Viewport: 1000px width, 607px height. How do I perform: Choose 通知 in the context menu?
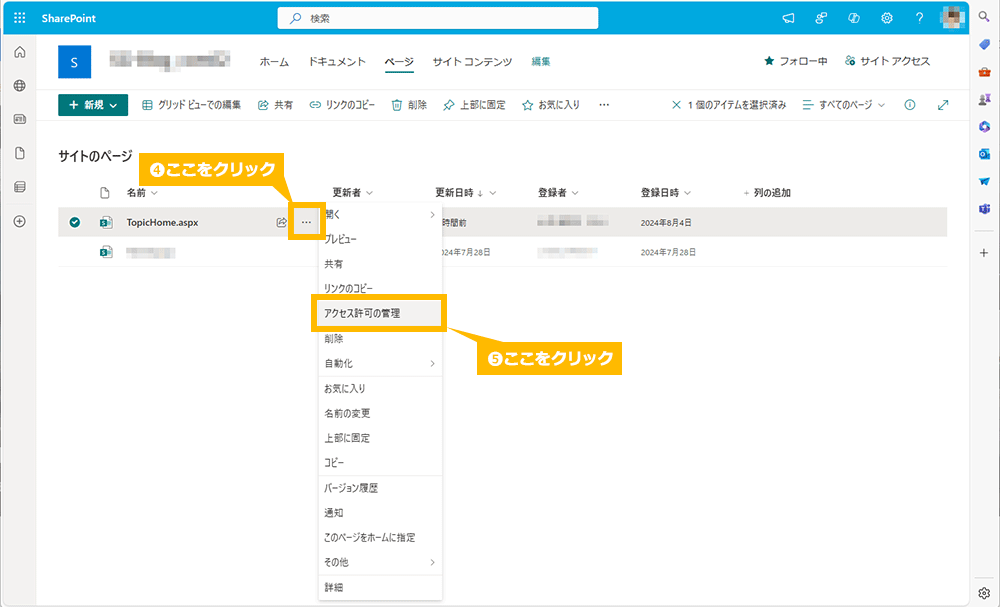(x=380, y=513)
